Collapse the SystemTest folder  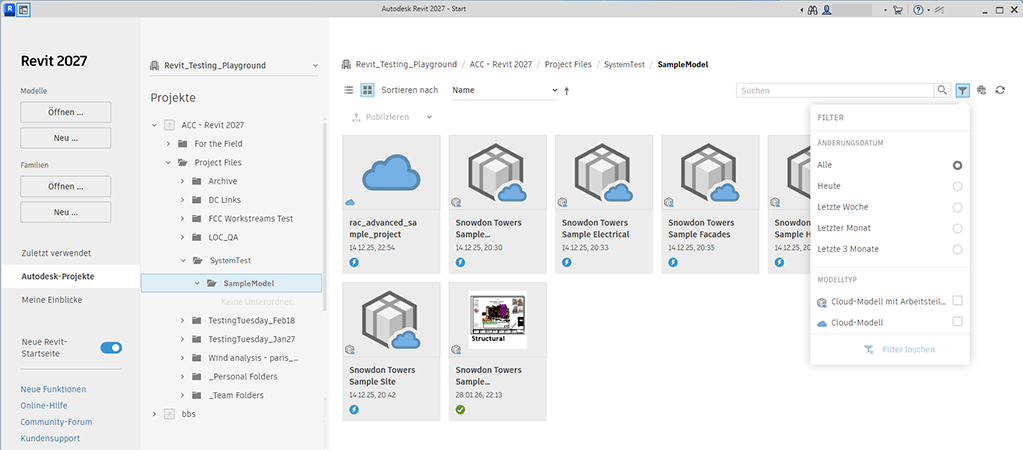(183, 260)
